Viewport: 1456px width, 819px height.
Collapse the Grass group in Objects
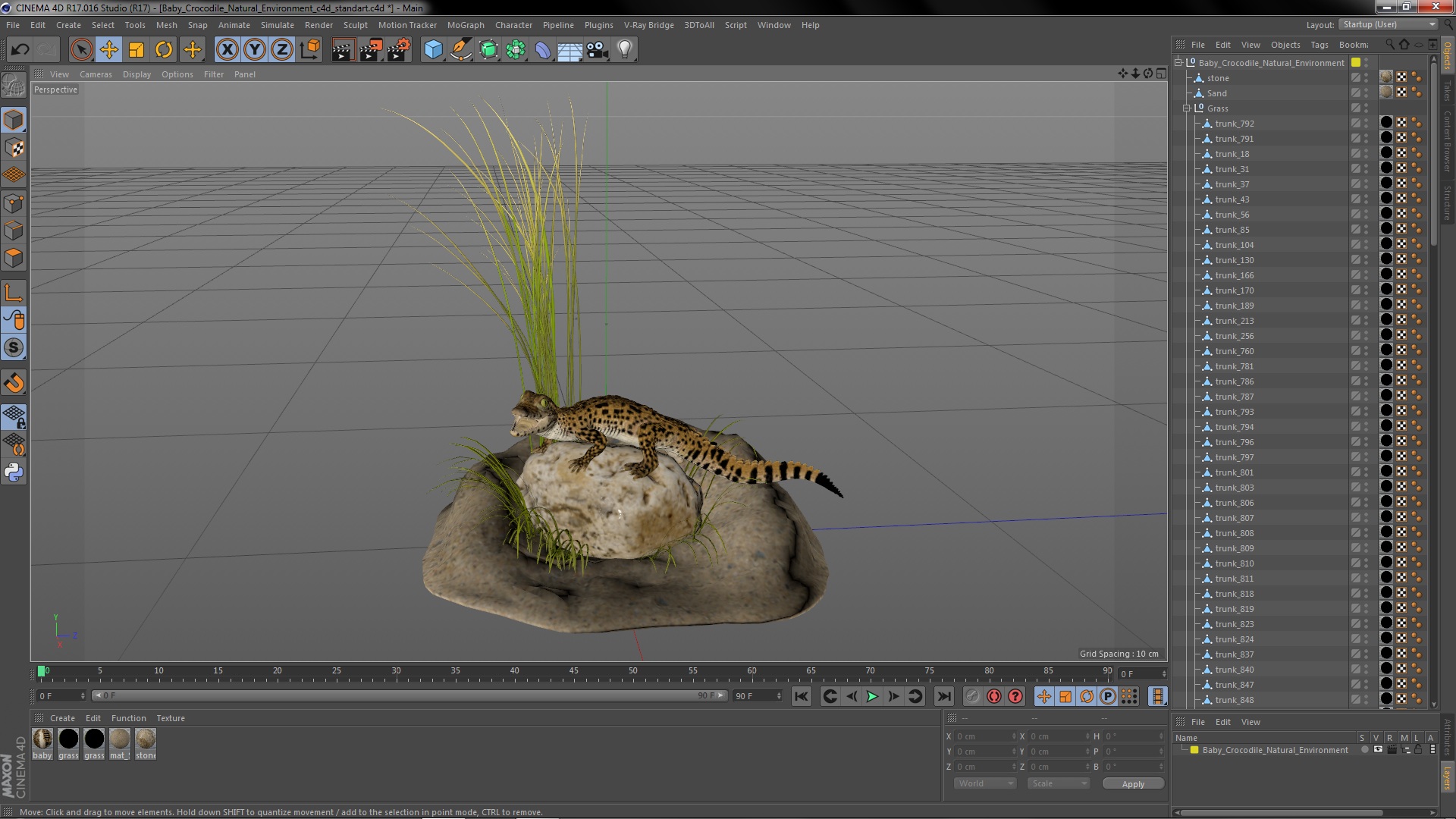click(x=1187, y=108)
